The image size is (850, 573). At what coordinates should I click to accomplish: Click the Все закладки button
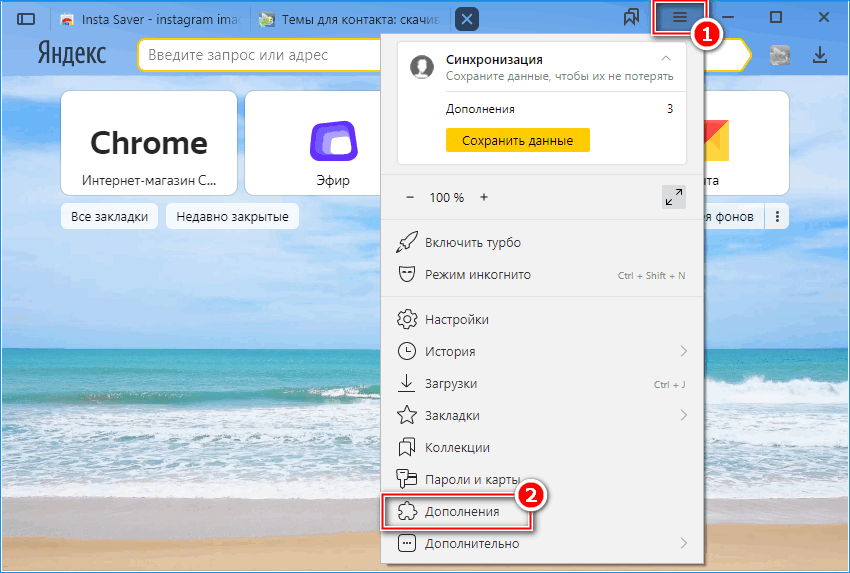coord(110,216)
